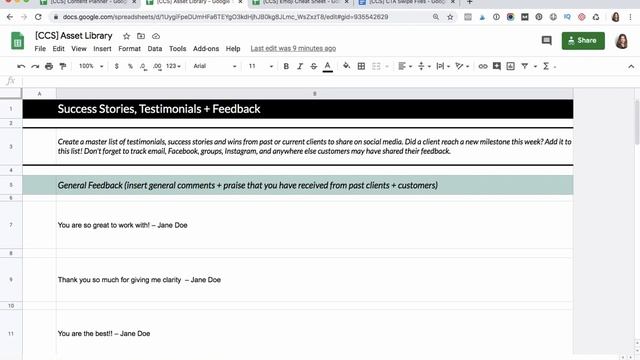Viewport: 640px width, 360px height.
Task: Increase decimal places icon
Action: click(x=157, y=66)
